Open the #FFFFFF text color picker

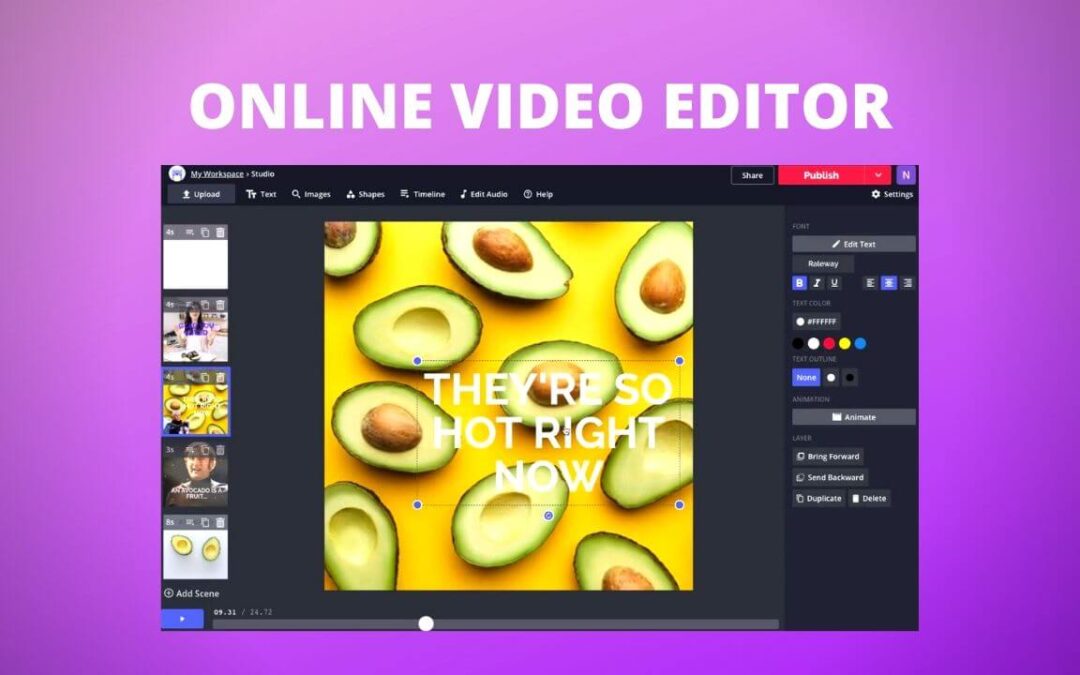pyautogui.click(x=816, y=322)
